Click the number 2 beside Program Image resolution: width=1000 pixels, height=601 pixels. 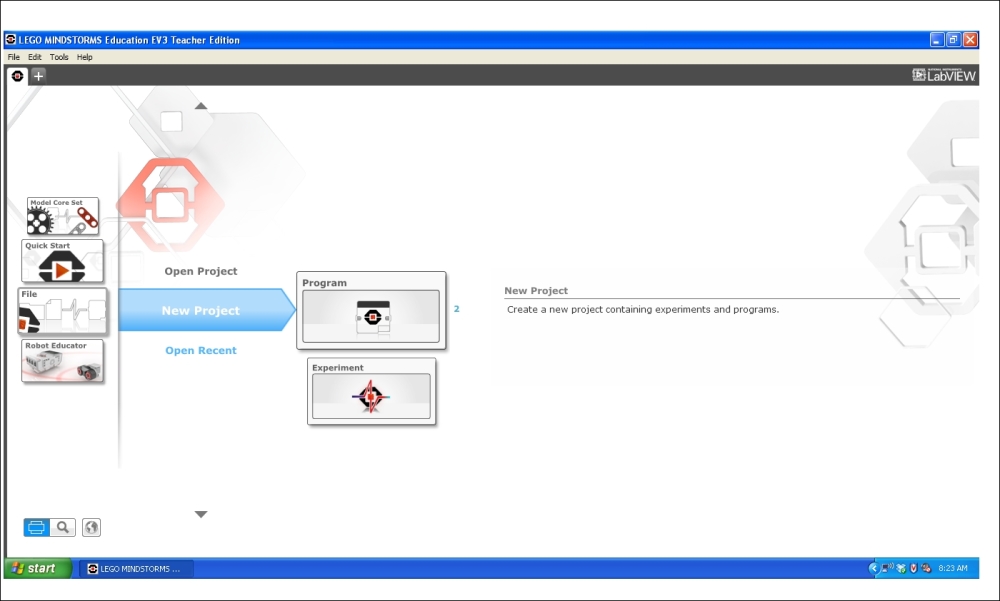click(457, 309)
